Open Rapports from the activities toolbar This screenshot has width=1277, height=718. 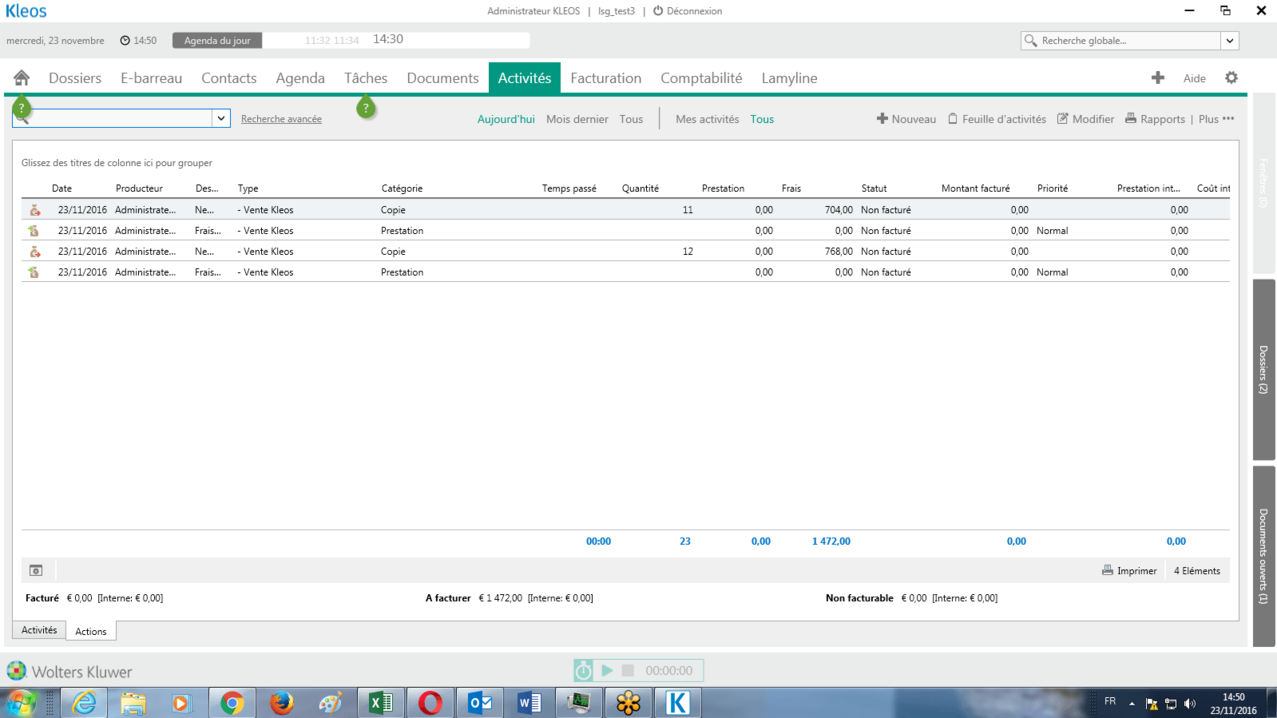(1154, 119)
